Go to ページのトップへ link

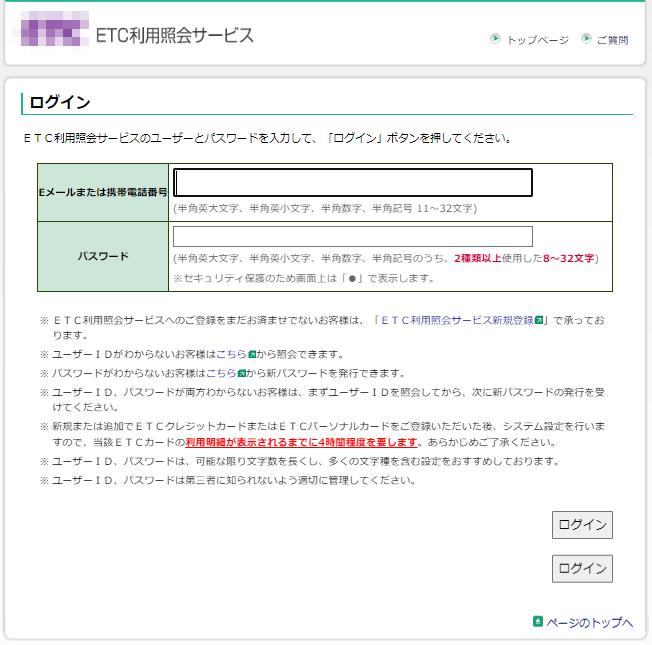click(x=590, y=623)
